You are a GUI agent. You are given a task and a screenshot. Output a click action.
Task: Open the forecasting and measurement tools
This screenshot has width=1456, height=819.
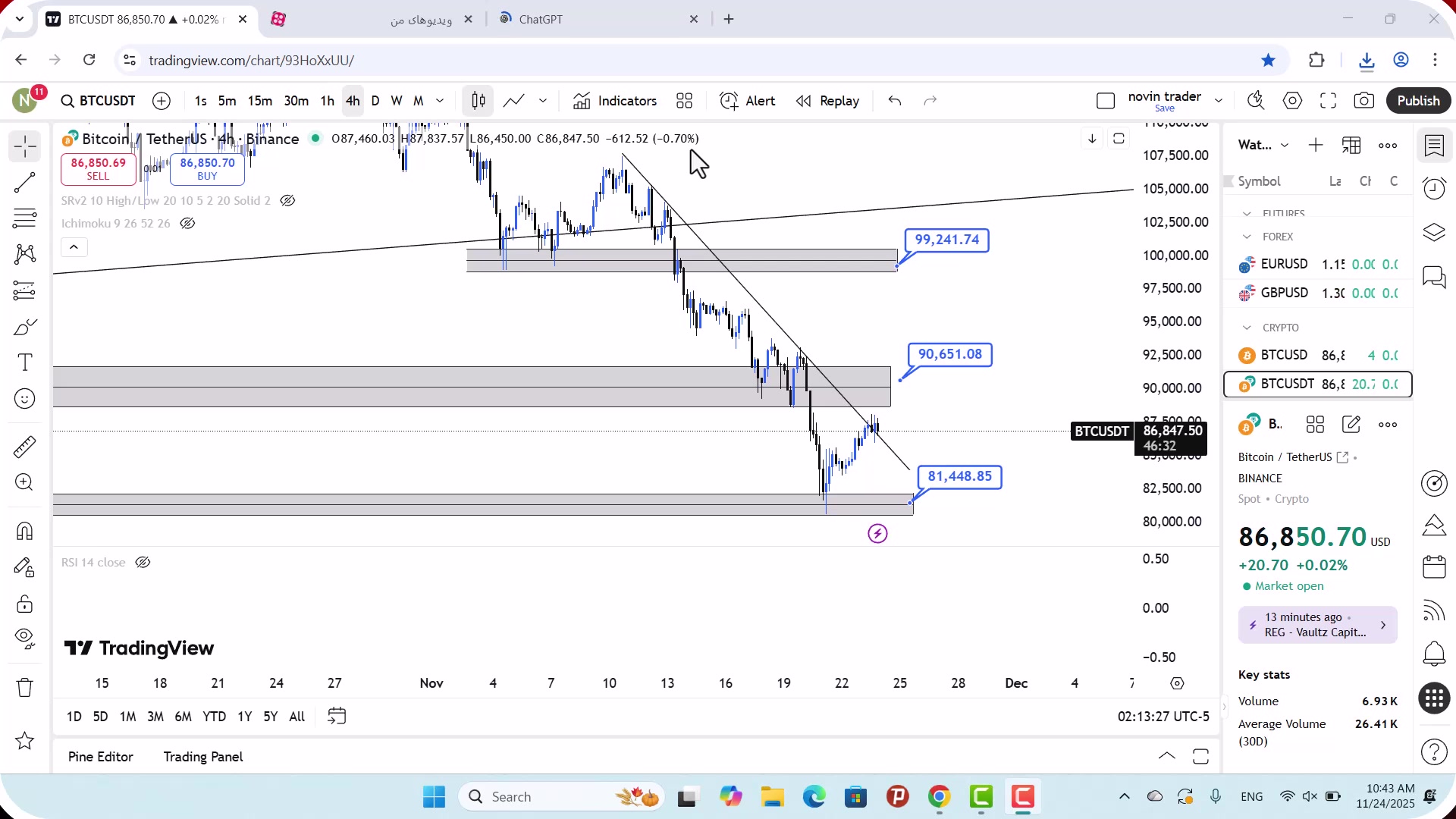coord(24,290)
